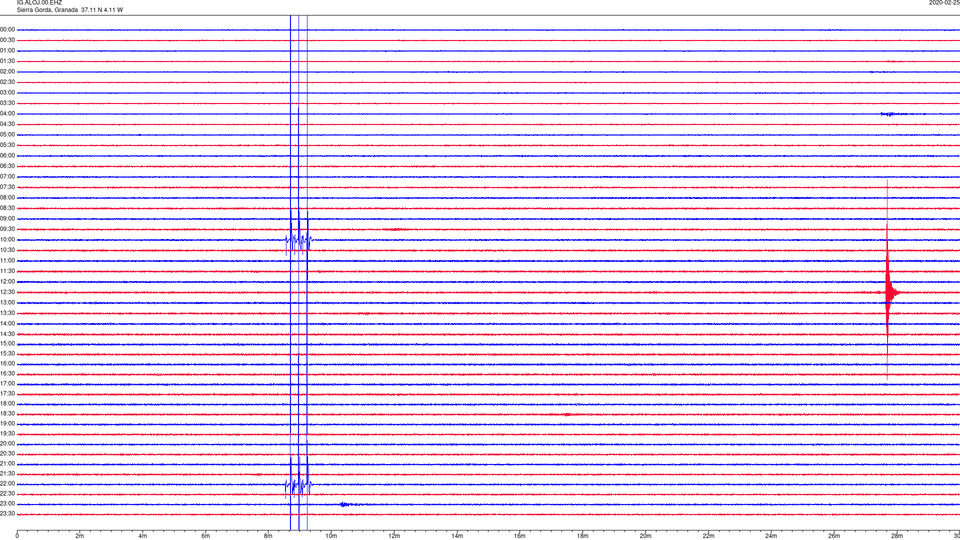Viewport: 960px width, 540px height.
Task: Select the 18:30 trace time label
Action: point(7,414)
